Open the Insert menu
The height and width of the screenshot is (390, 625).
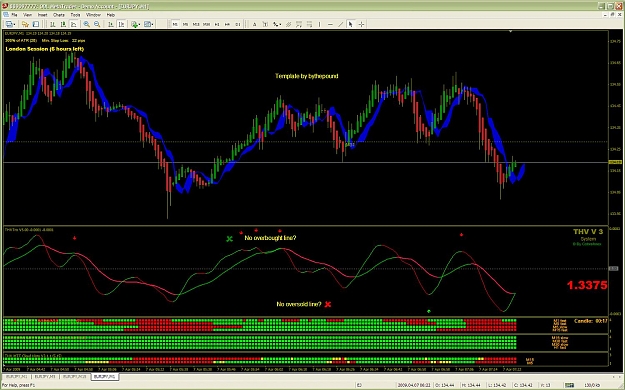tap(42, 15)
